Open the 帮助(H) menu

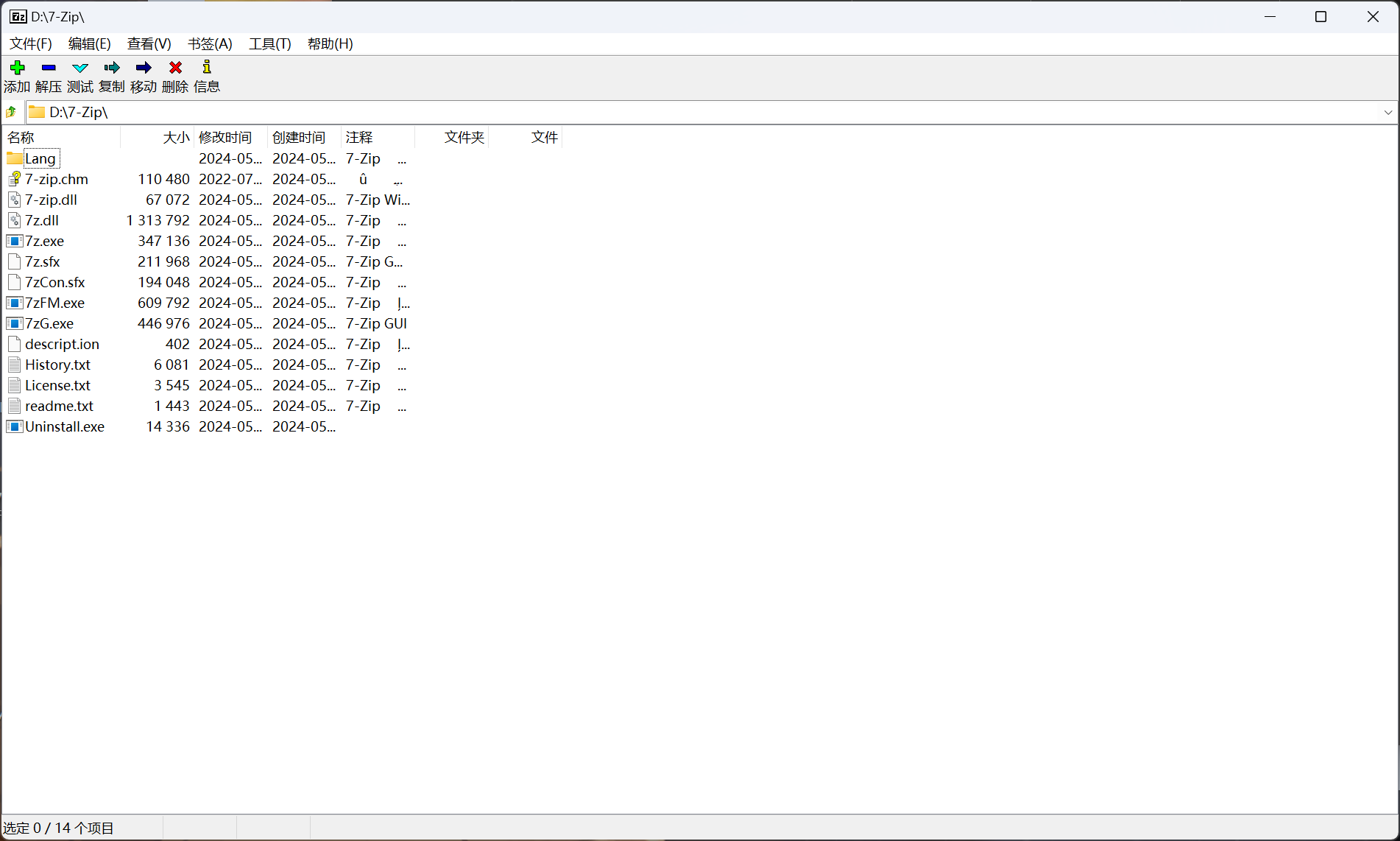330,44
